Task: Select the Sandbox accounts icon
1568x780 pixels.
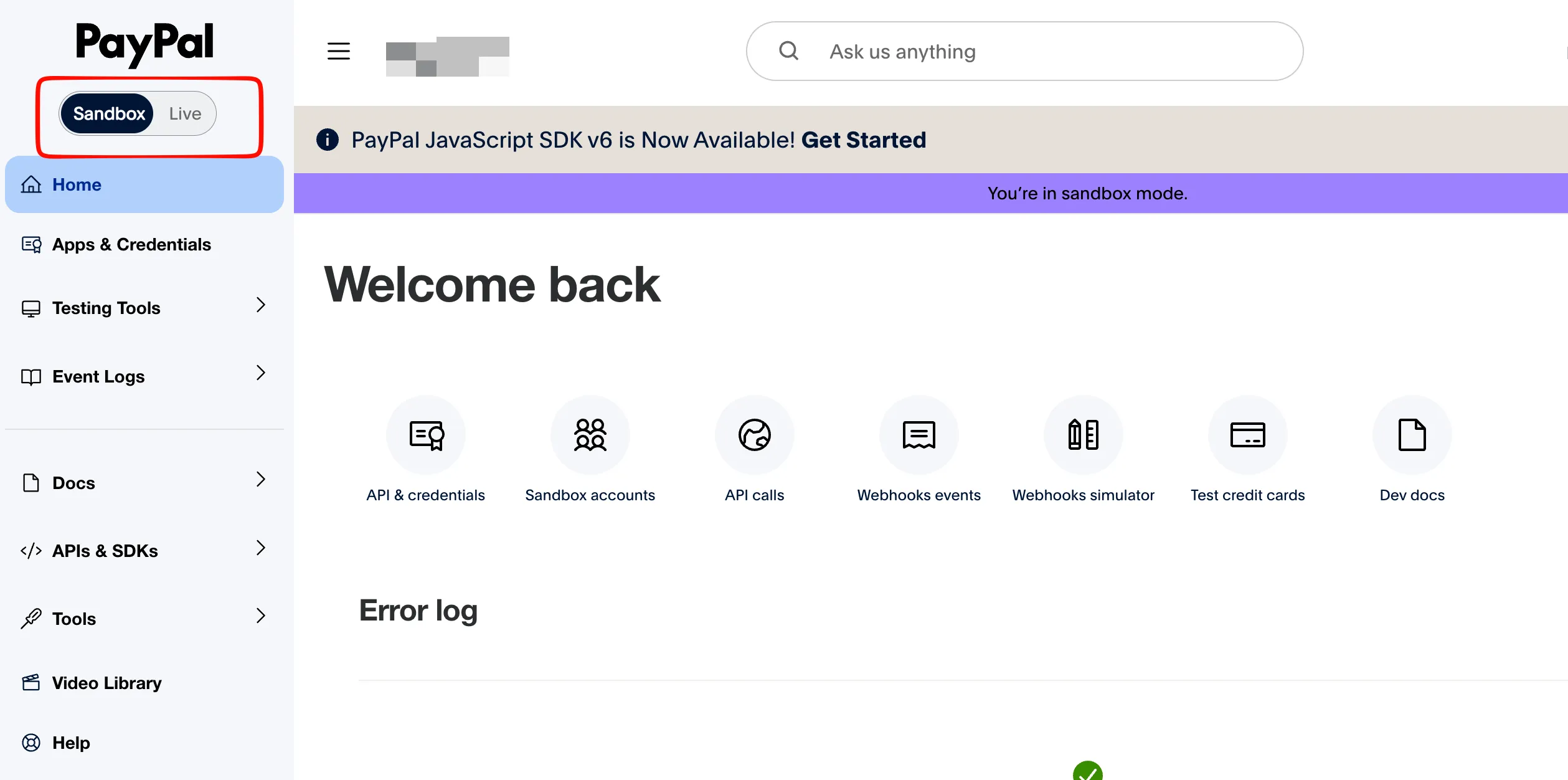Action: coord(590,434)
